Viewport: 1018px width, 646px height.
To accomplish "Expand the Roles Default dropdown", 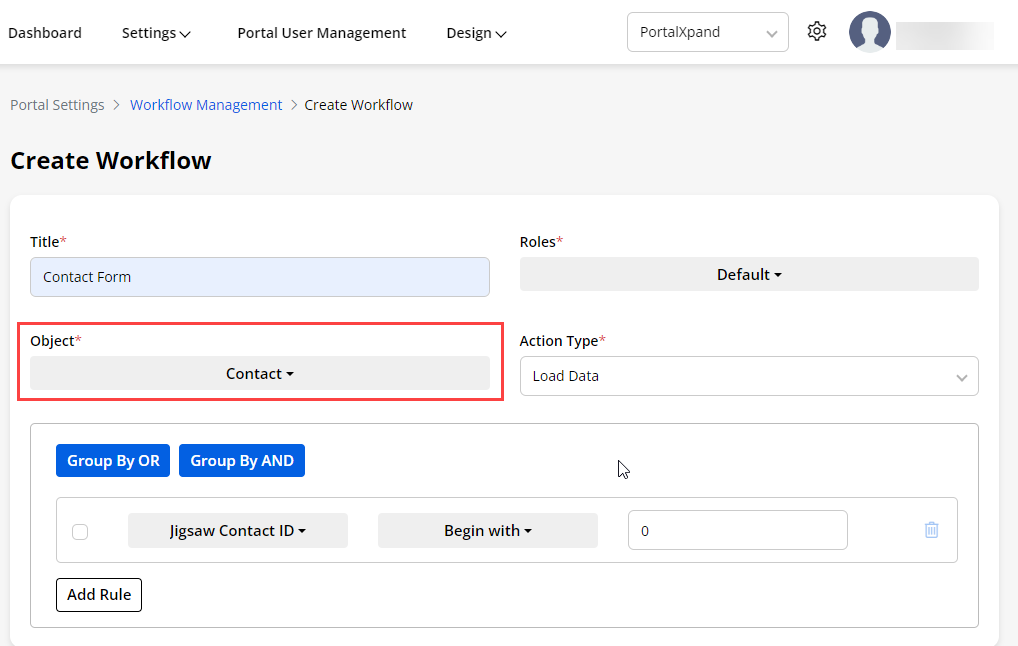I will point(748,275).
